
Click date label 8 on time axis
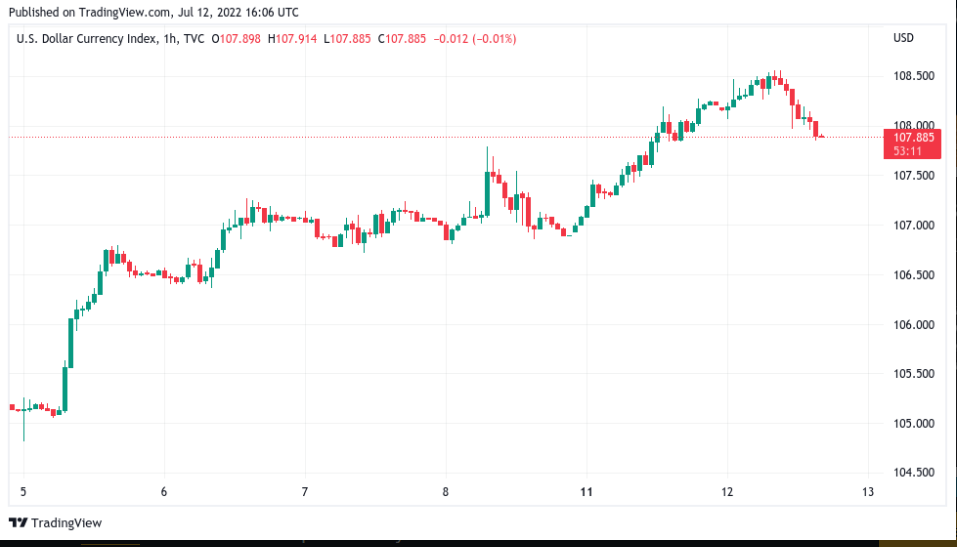446,492
